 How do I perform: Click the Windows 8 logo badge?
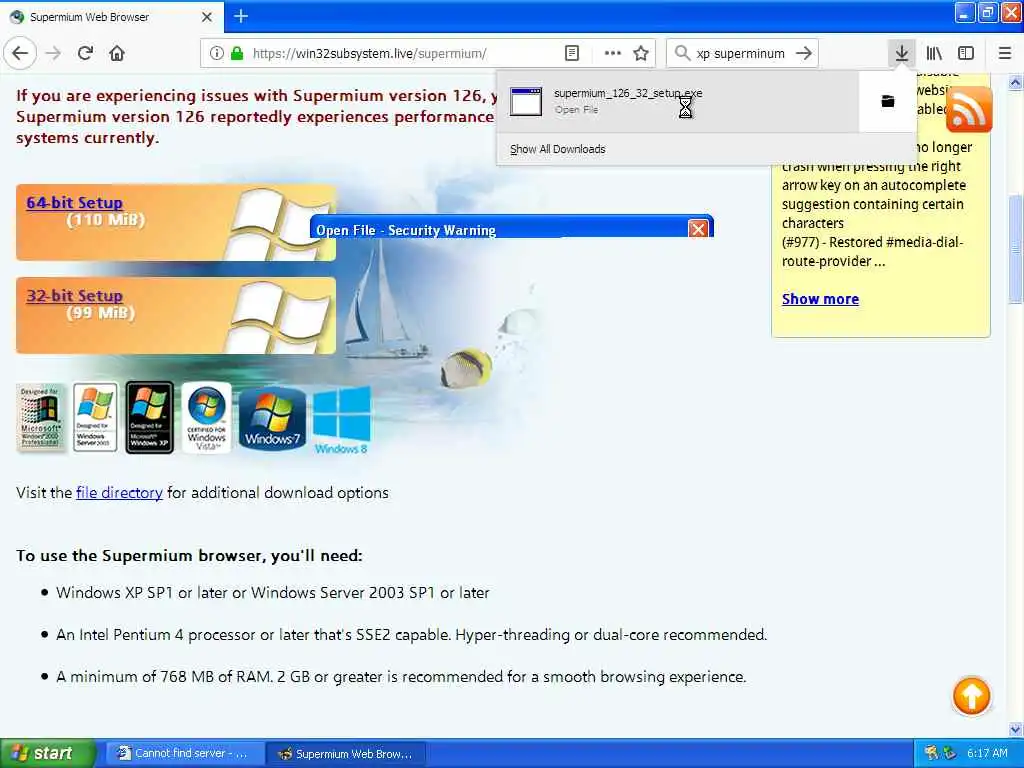click(x=342, y=419)
